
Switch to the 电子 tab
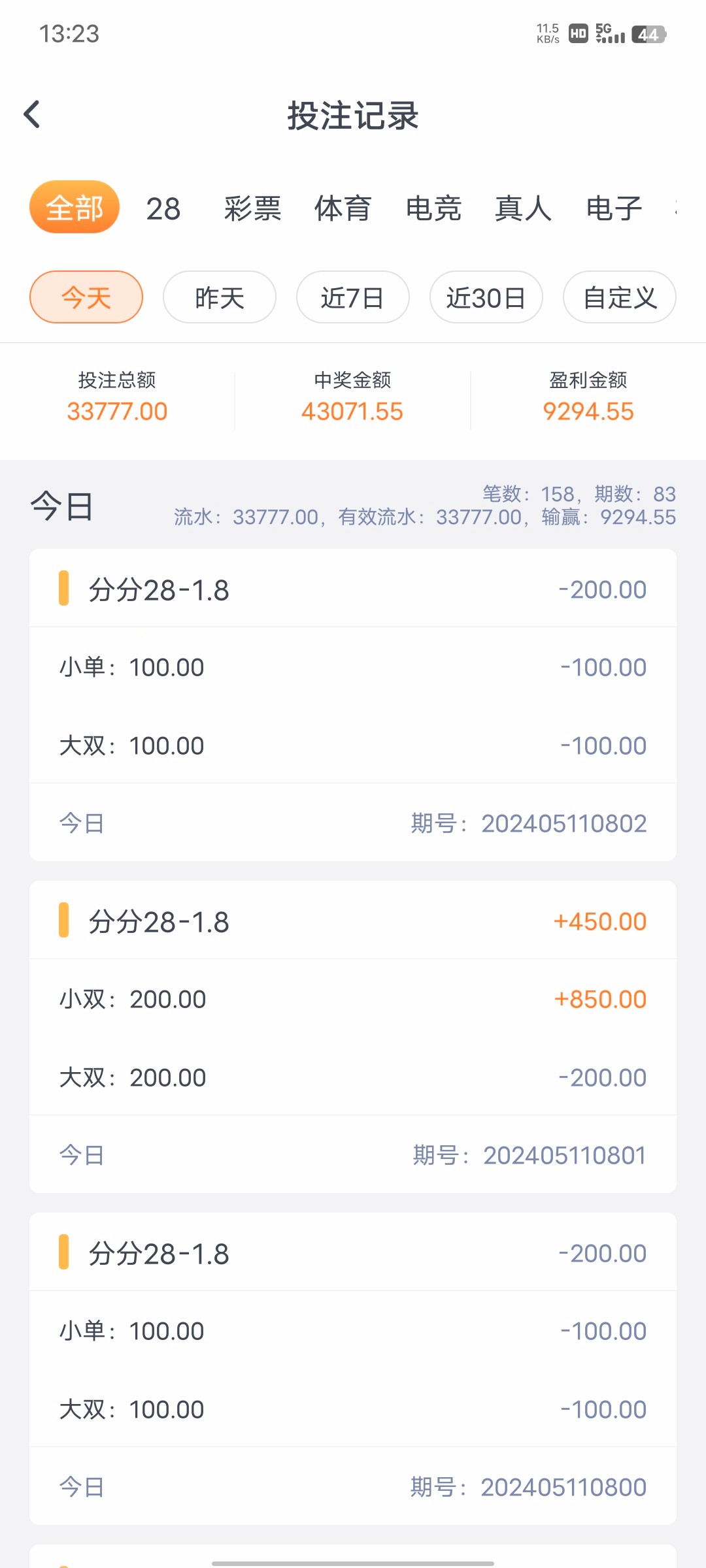[x=614, y=209]
